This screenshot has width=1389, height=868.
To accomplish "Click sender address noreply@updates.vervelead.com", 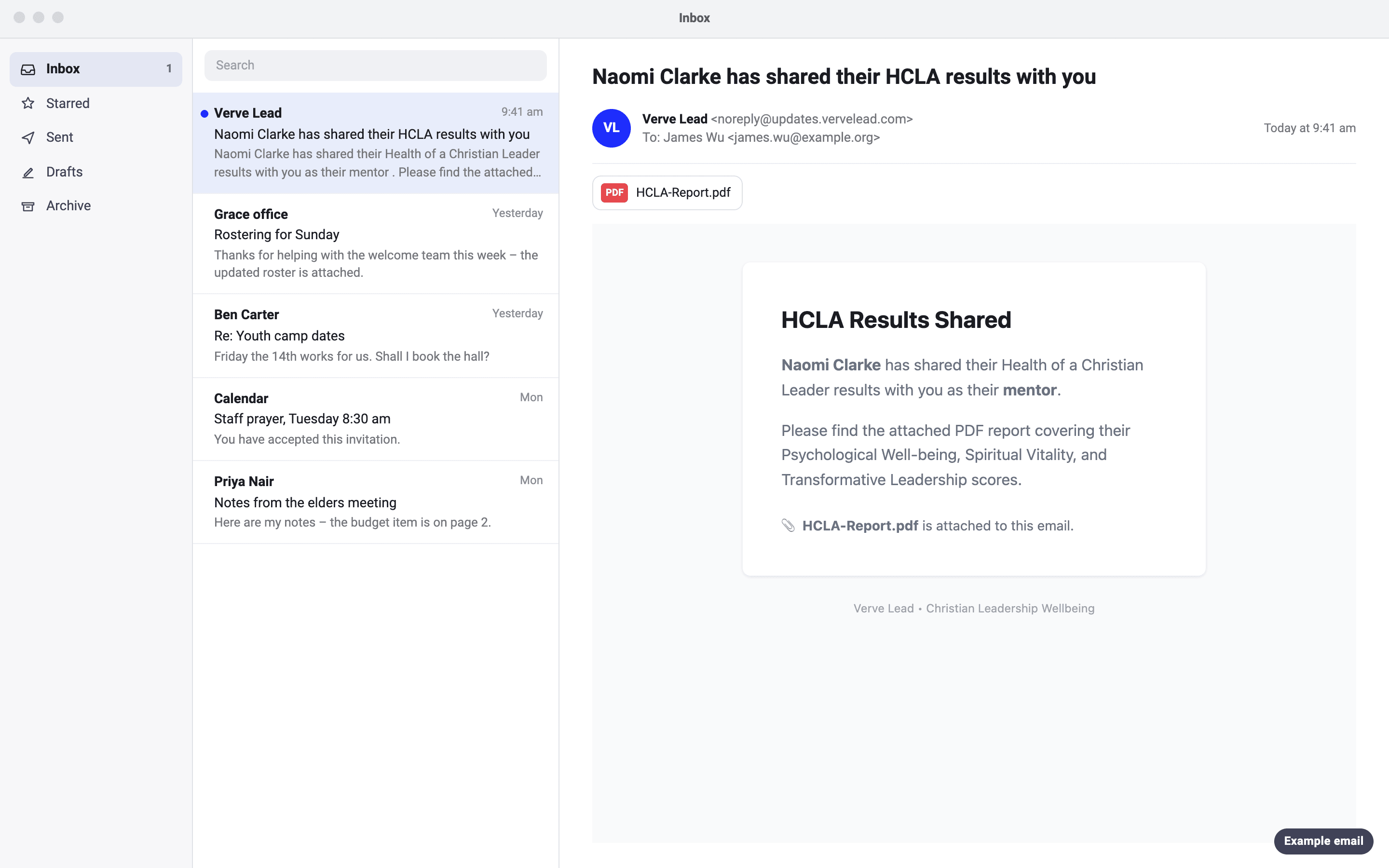I will (x=812, y=119).
